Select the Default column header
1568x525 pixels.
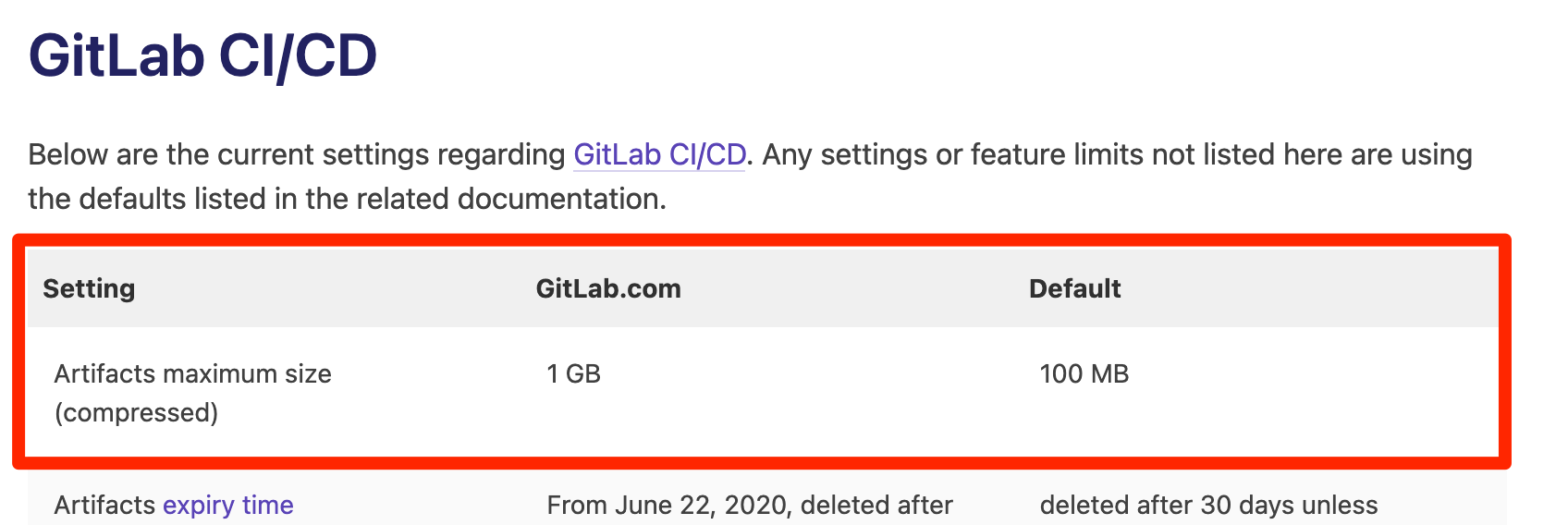click(1074, 288)
